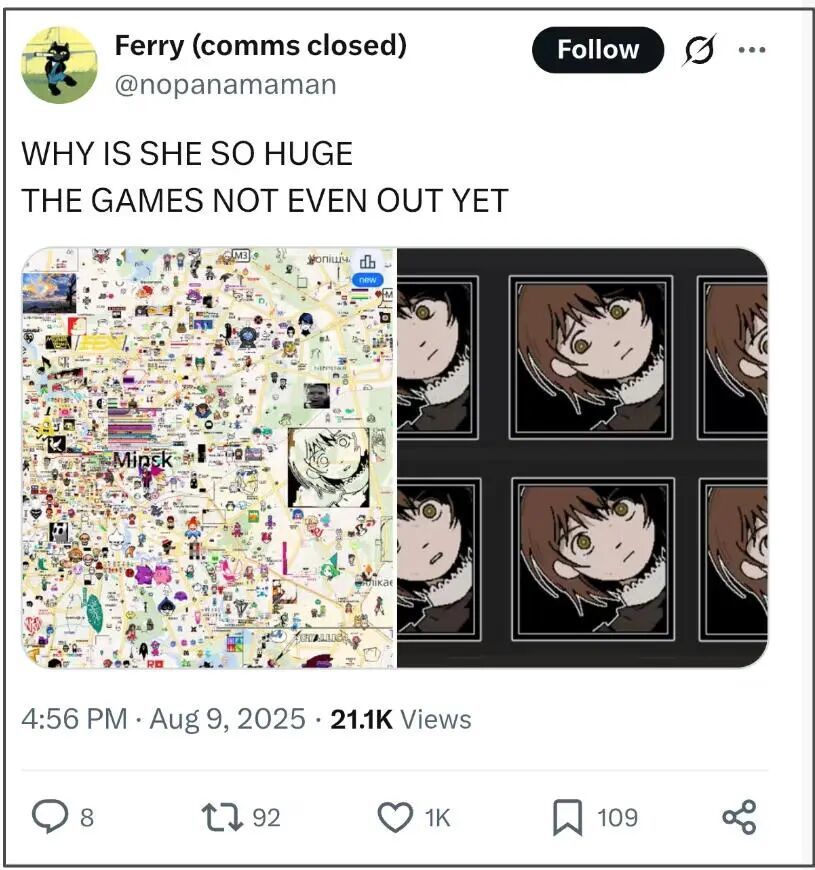Click the reply speech bubble icon
Image resolution: width=815 pixels, height=870 pixels.
[50, 817]
